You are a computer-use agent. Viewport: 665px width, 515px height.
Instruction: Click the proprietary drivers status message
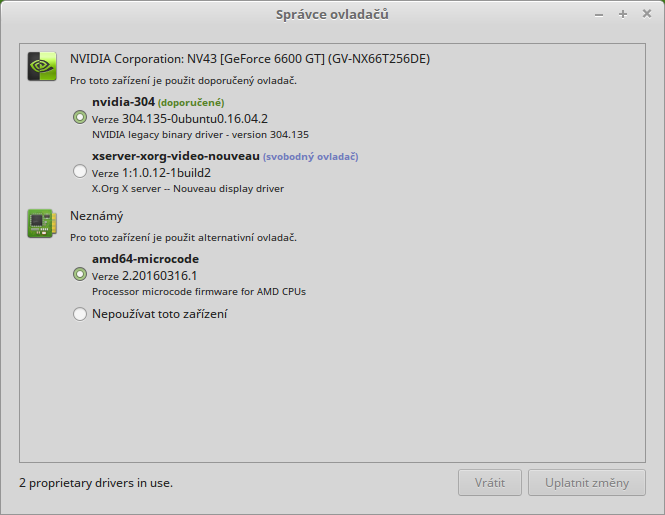point(96,483)
